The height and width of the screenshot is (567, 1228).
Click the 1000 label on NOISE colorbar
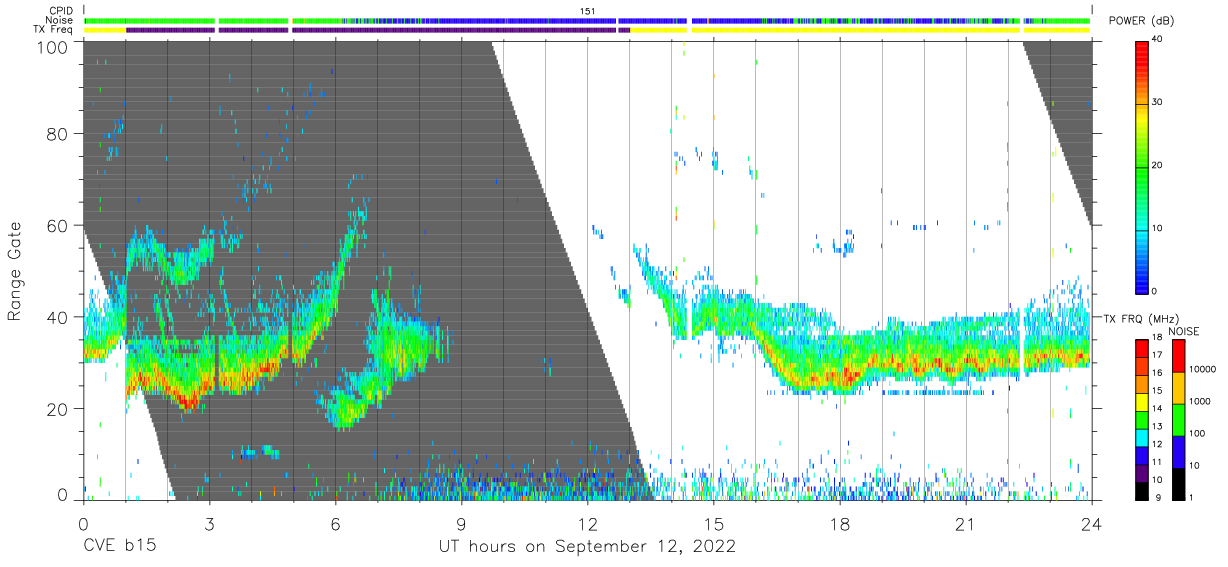[1200, 401]
